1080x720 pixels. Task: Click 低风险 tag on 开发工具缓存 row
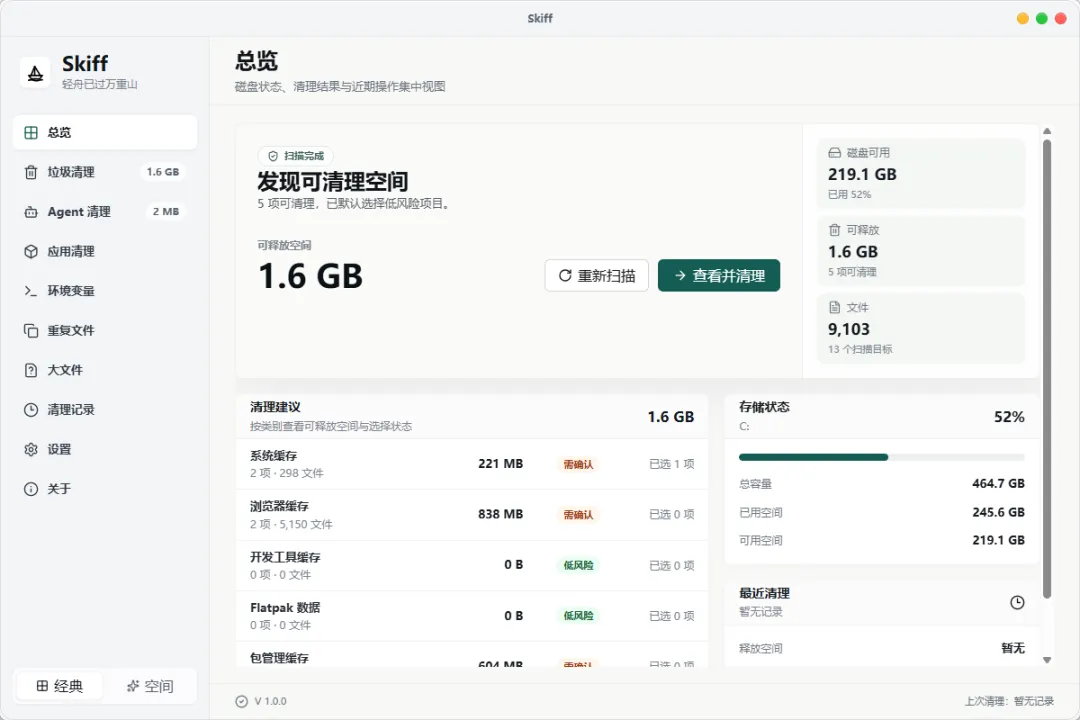point(579,566)
